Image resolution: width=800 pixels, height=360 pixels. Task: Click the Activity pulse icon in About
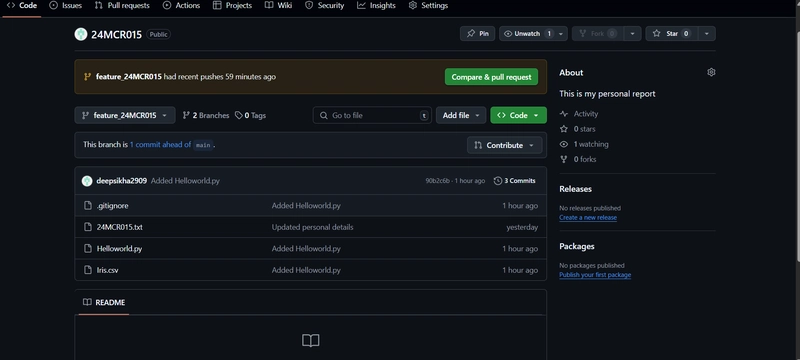[x=563, y=114]
